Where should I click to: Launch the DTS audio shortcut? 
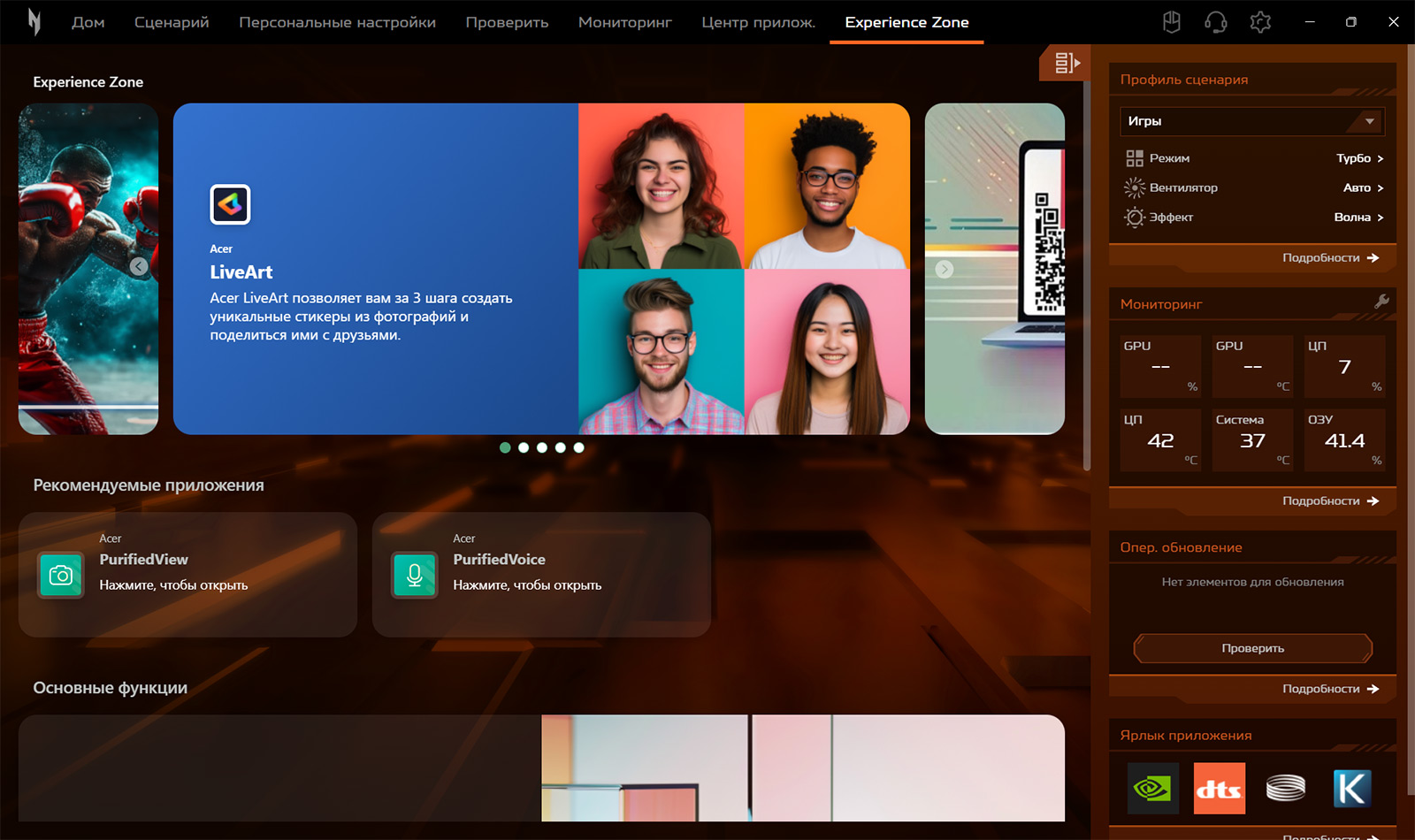pyautogui.click(x=1219, y=788)
